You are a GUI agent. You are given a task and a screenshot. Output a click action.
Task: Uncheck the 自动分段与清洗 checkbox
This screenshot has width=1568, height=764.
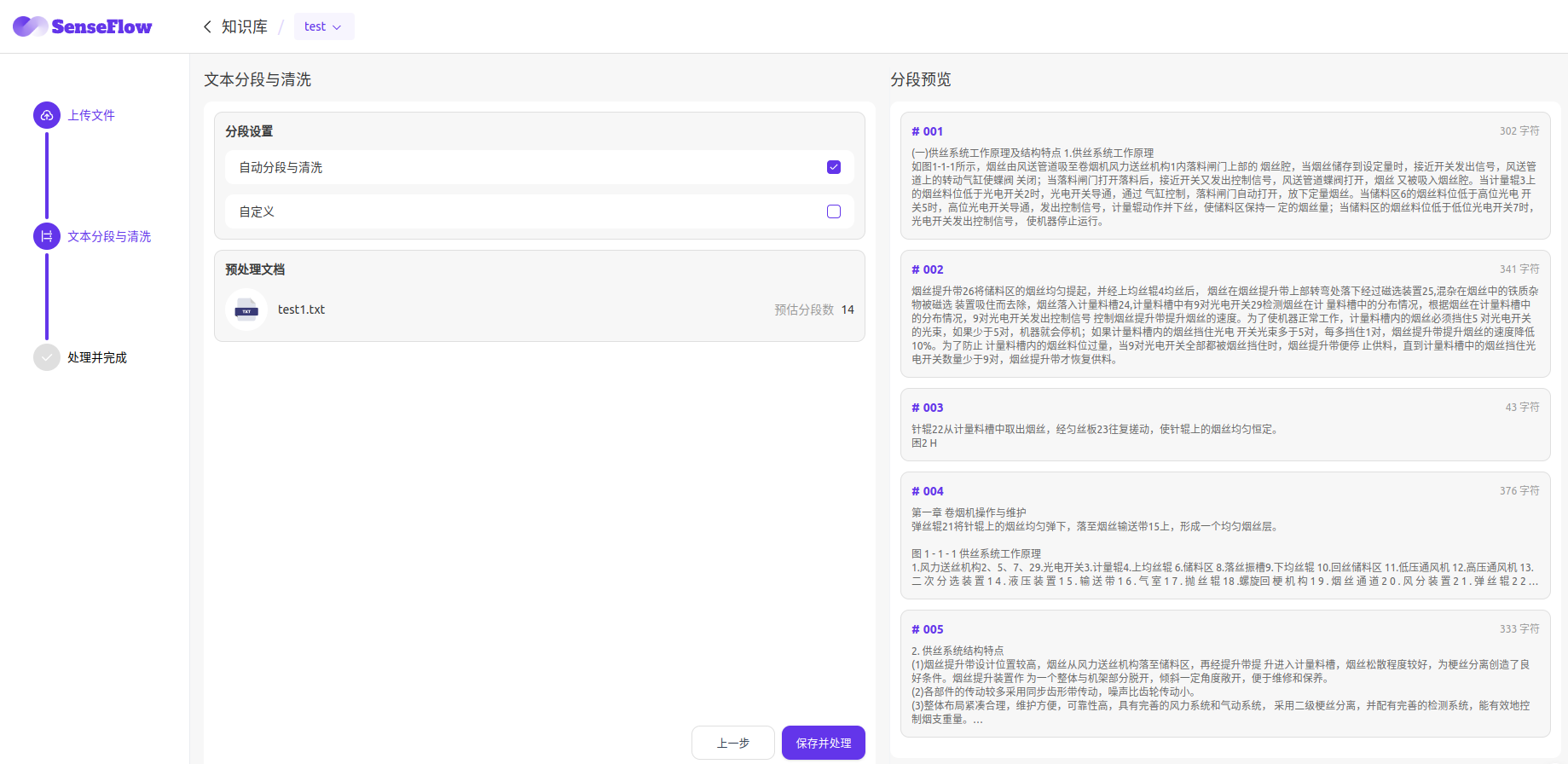point(834,167)
